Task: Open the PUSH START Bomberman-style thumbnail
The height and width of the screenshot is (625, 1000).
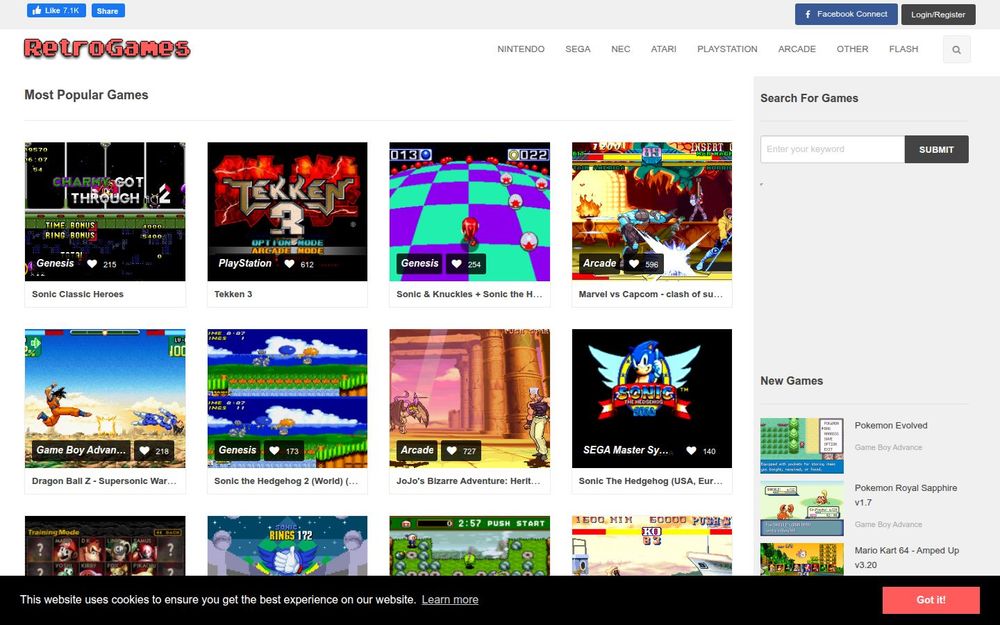Action: [469, 546]
